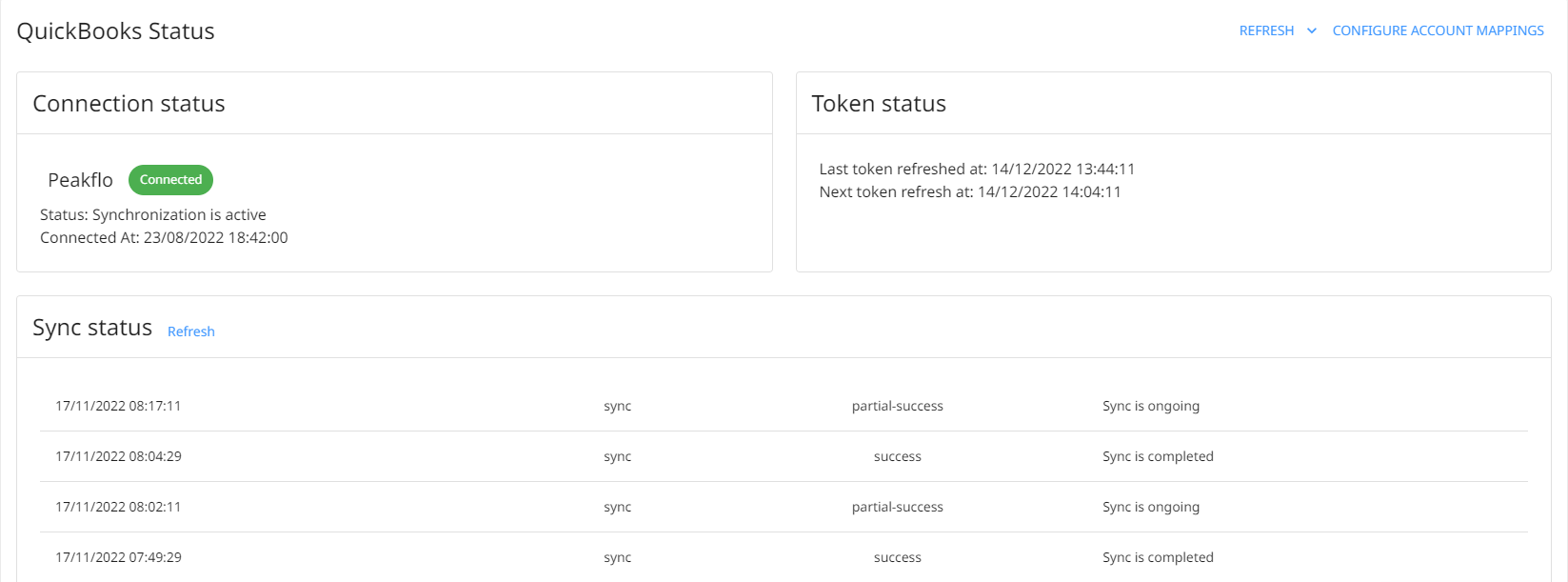1568x582 pixels.
Task: Click the 'Last token refreshed at' line
Action: (977, 170)
